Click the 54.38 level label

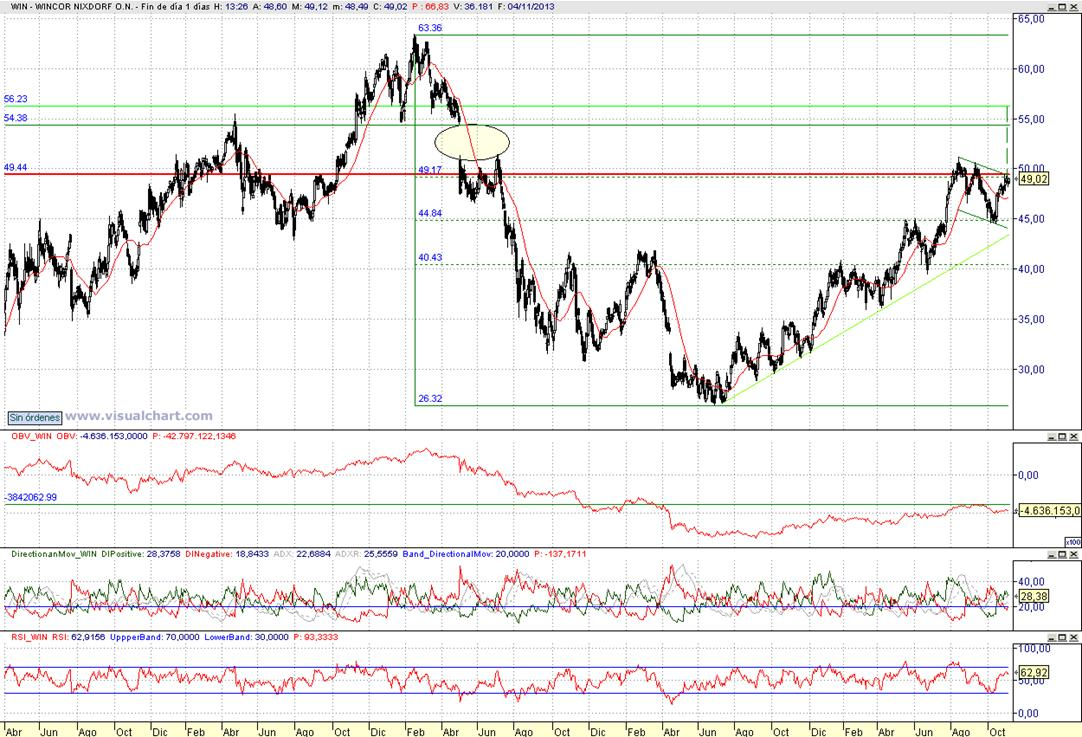click(x=16, y=118)
